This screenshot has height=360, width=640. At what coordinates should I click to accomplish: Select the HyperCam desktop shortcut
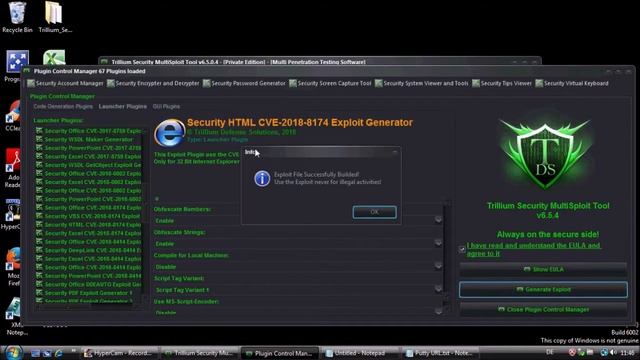pyautogui.click(x=12, y=214)
